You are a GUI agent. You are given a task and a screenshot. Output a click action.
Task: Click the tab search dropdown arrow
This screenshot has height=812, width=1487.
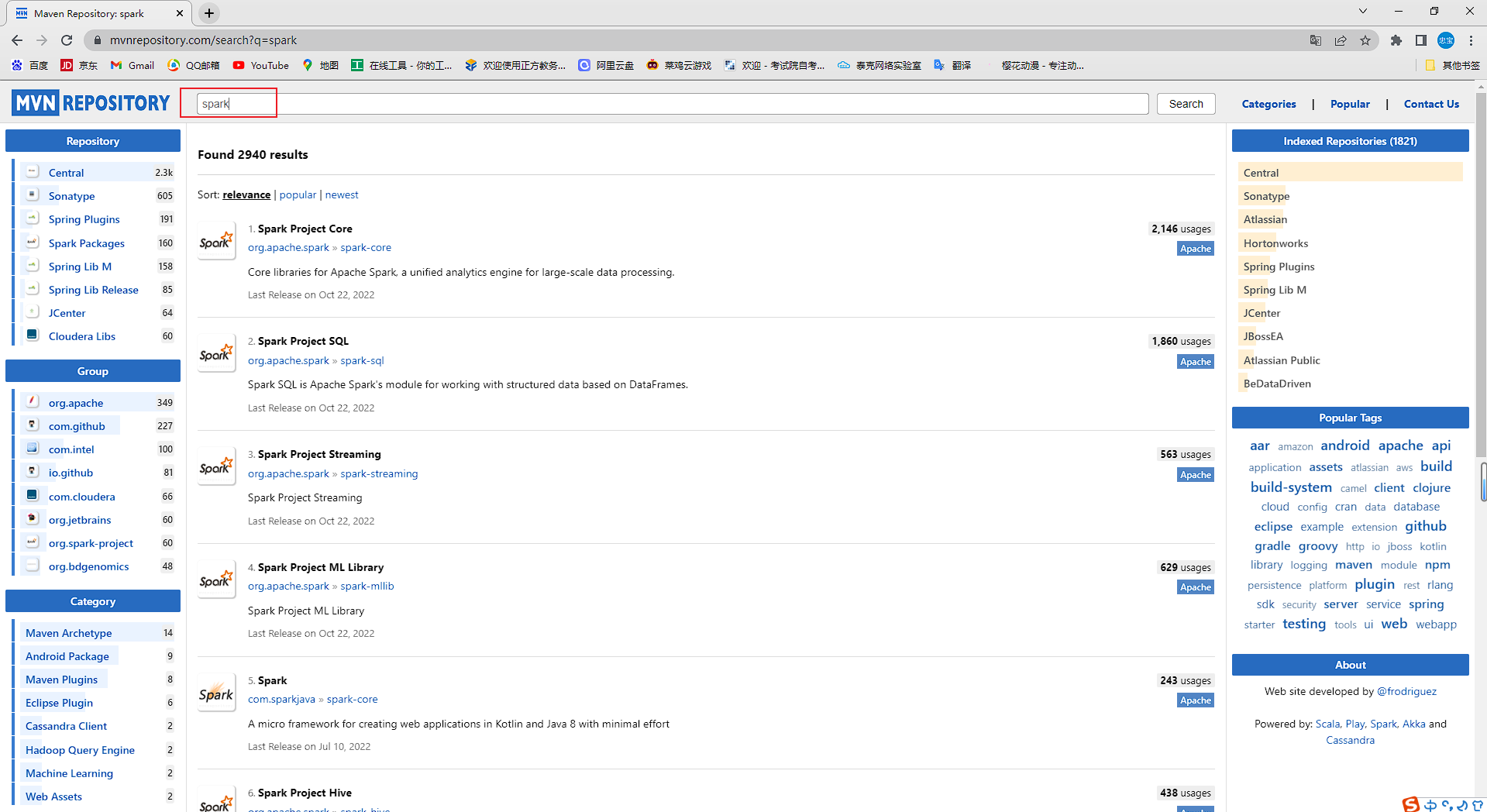[1363, 11]
